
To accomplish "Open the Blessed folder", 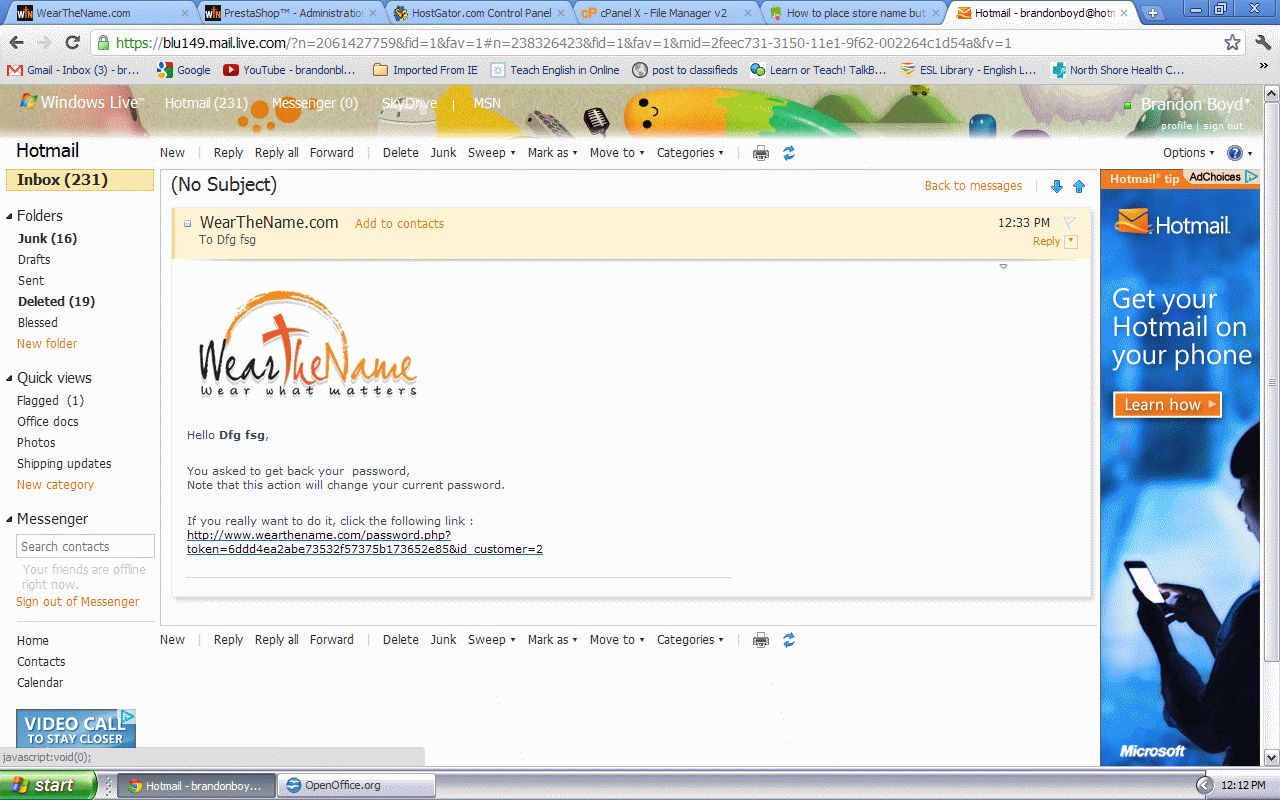I will [37, 323].
